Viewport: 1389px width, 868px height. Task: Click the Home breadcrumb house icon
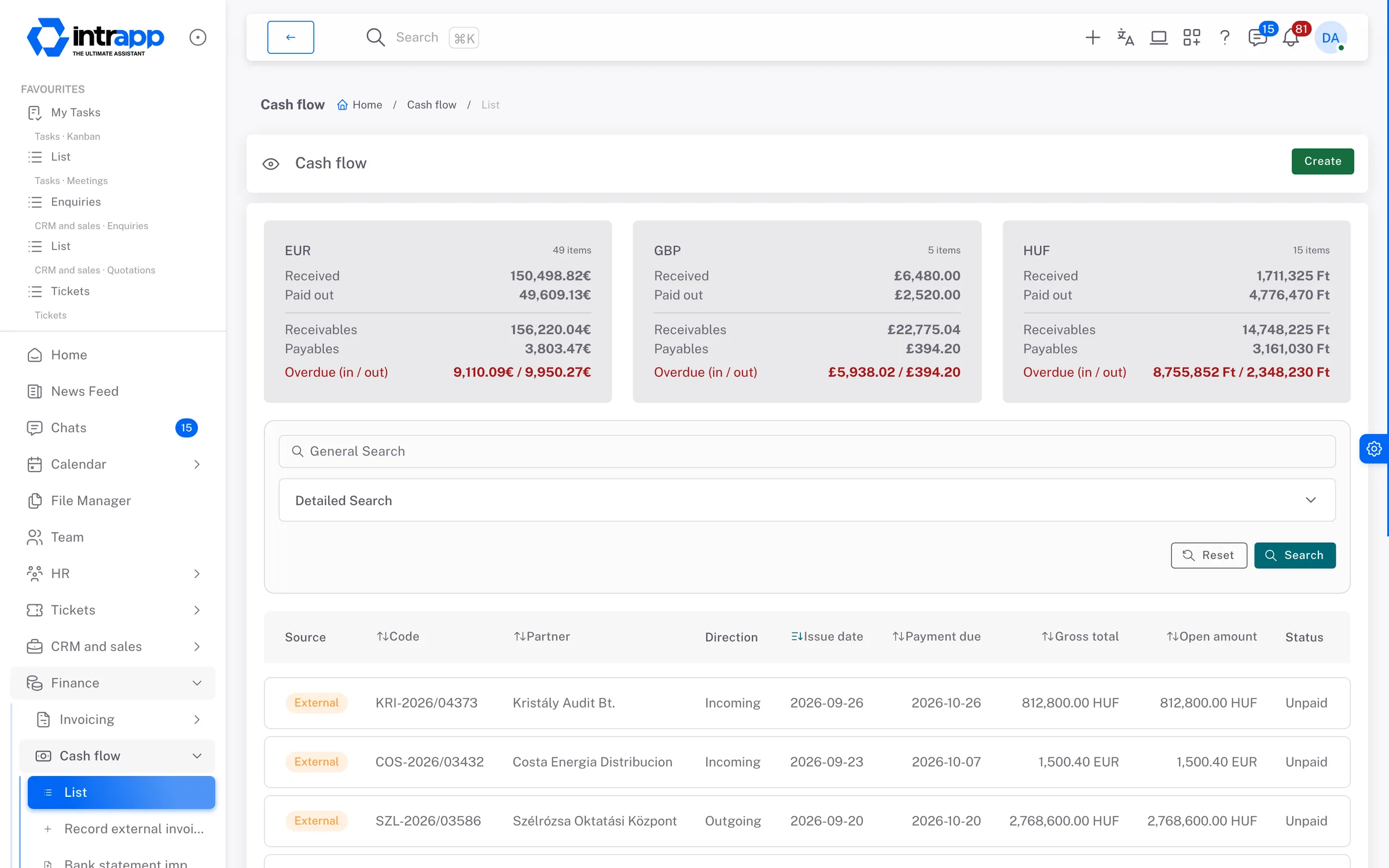pyautogui.click(x=343, y=105)
